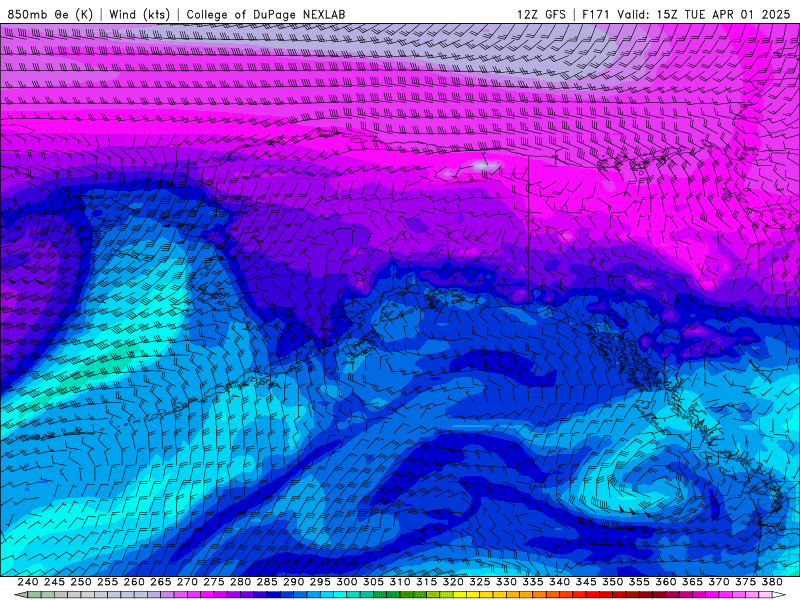
Task: Click the 305 value on the color scale
Action: point(373,582)
